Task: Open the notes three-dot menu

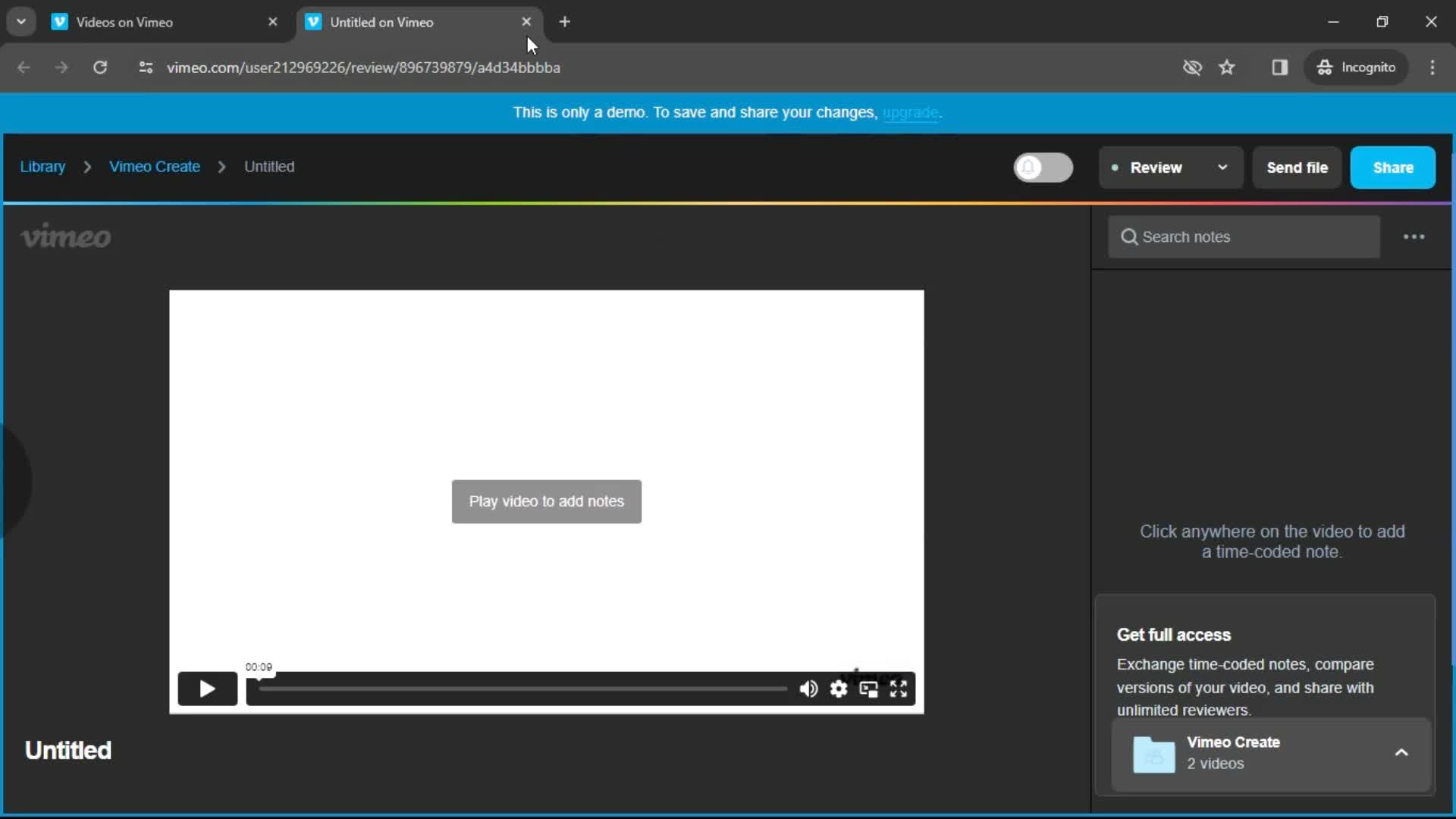Action: (x=1414, y=237)
